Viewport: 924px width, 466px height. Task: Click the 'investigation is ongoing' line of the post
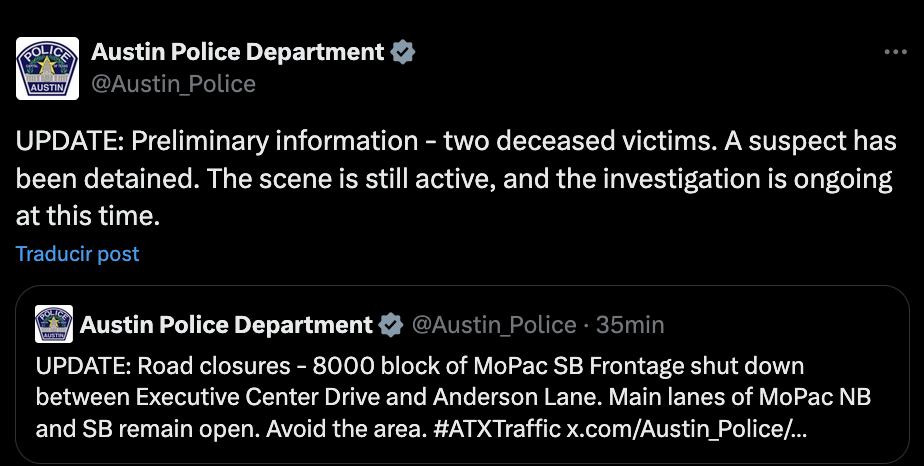tap(747, 179)
